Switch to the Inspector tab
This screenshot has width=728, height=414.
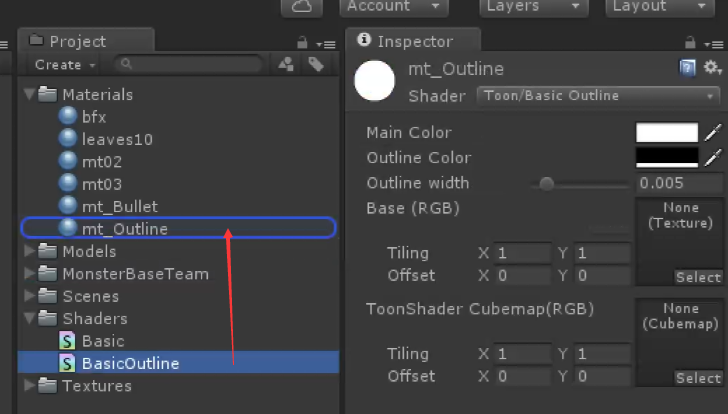click(x=413, y=41)
